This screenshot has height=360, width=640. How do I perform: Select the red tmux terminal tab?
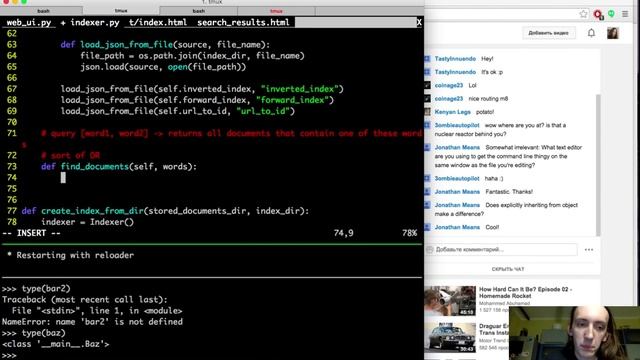tap(276, 11)
